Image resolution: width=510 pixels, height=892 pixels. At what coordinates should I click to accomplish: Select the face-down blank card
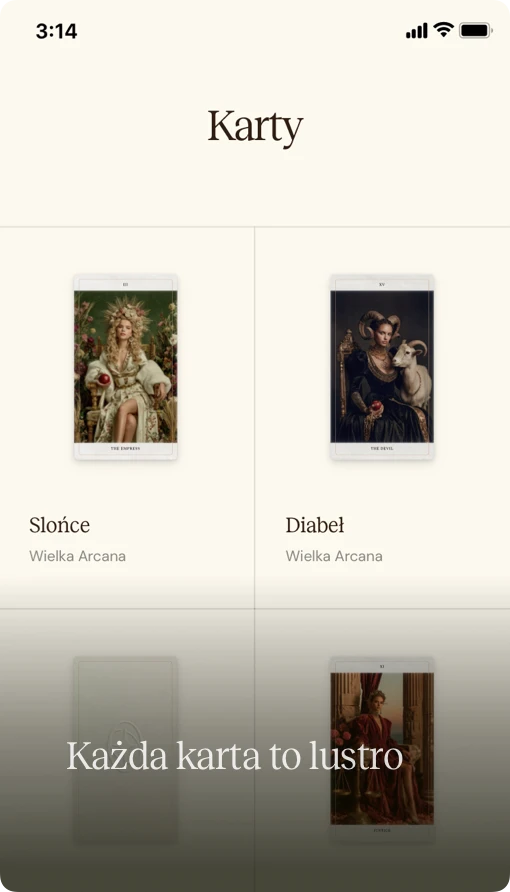pyautogui.click(x=125, y=749)
